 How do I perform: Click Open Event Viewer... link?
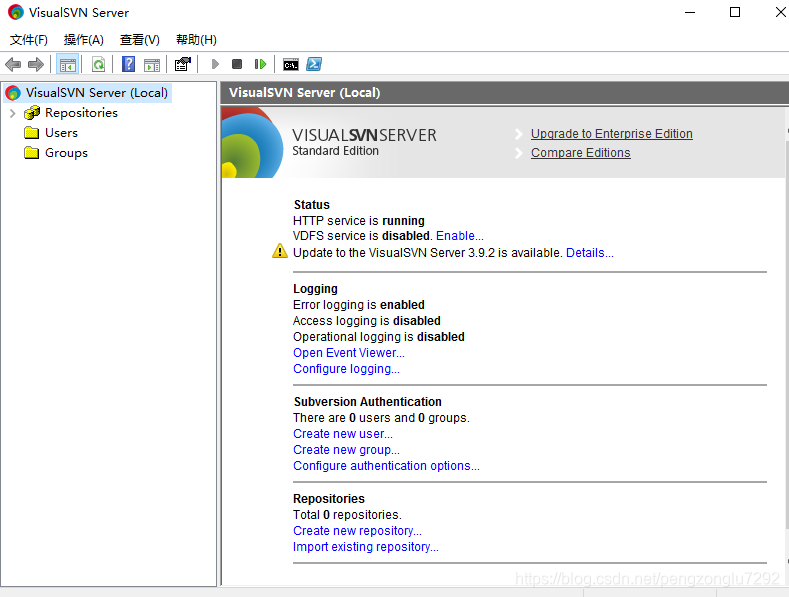349,353
